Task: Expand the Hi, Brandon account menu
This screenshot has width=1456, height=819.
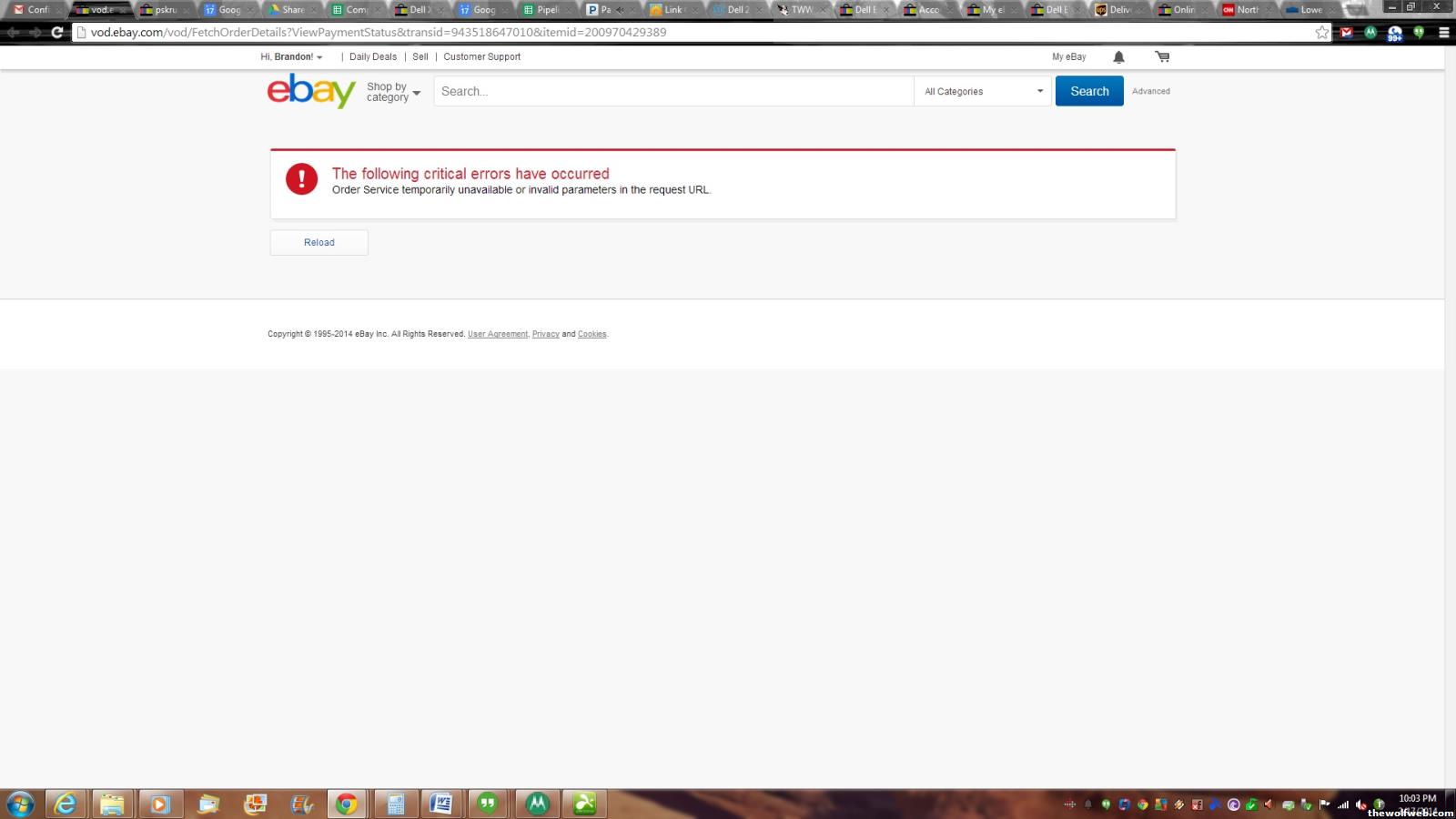Action: click(291, 56)
